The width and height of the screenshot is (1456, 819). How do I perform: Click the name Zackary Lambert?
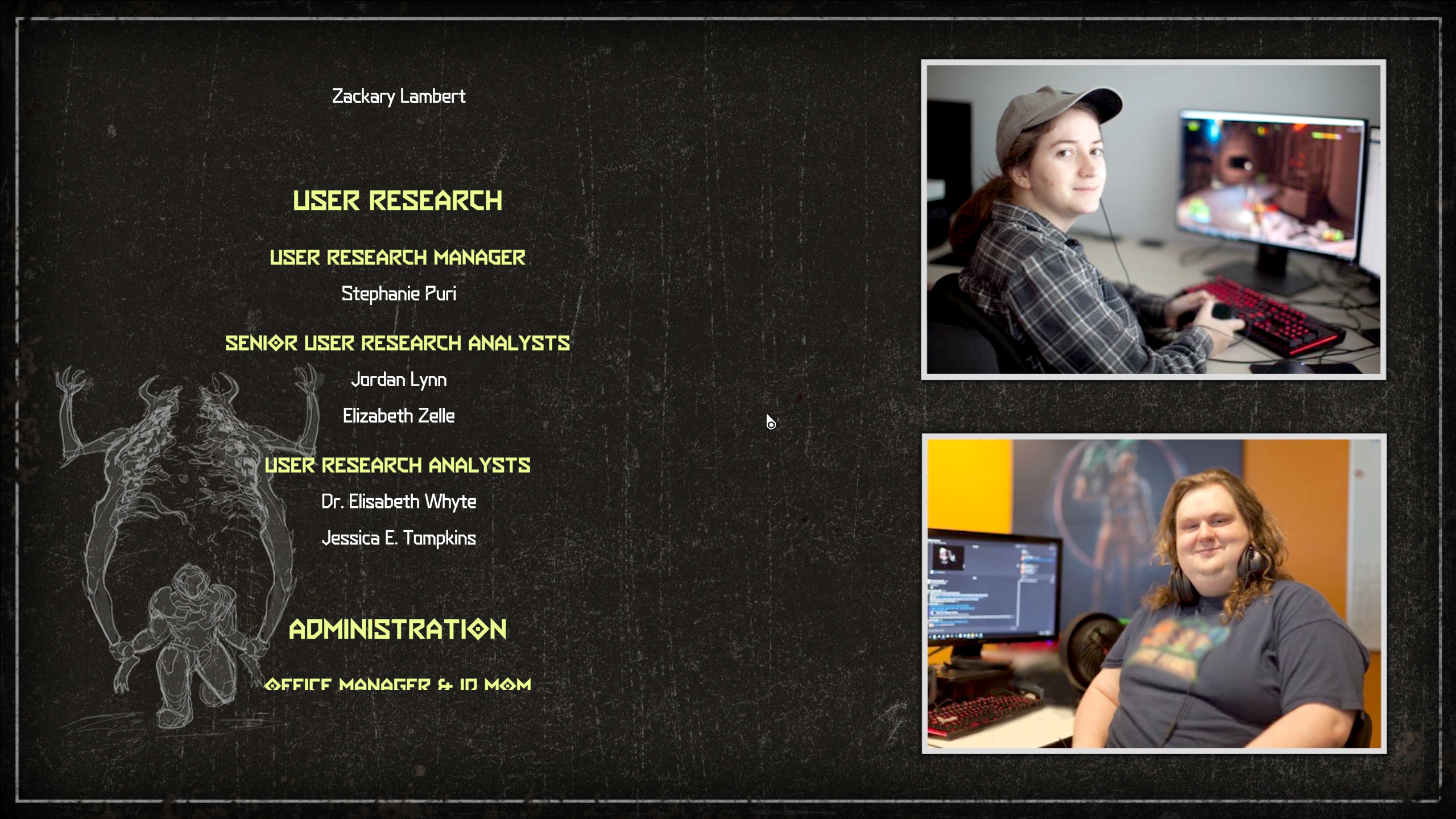[x=399, y=96]
